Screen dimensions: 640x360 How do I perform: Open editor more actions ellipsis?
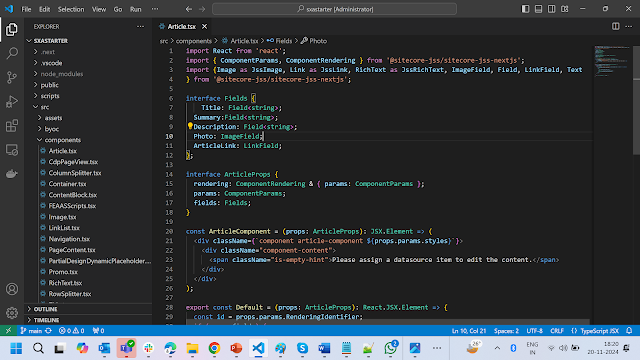tap(629, 27)
